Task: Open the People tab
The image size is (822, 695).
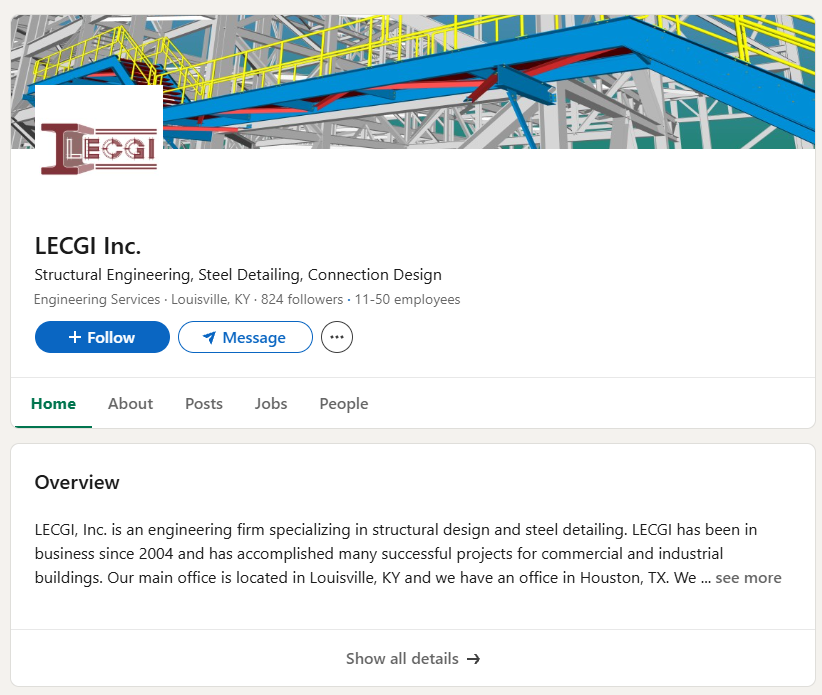Action: [x=344, y=404]
